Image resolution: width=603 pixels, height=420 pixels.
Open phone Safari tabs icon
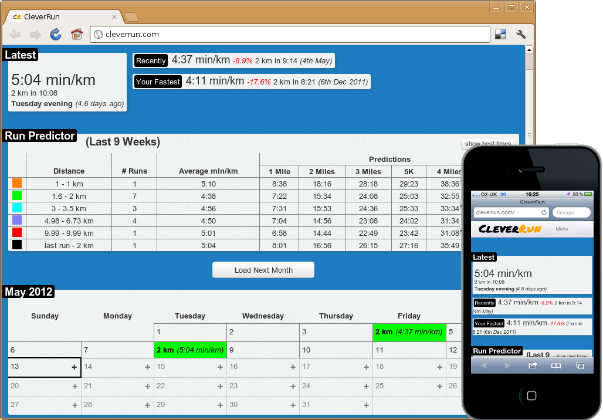point(580,365)
